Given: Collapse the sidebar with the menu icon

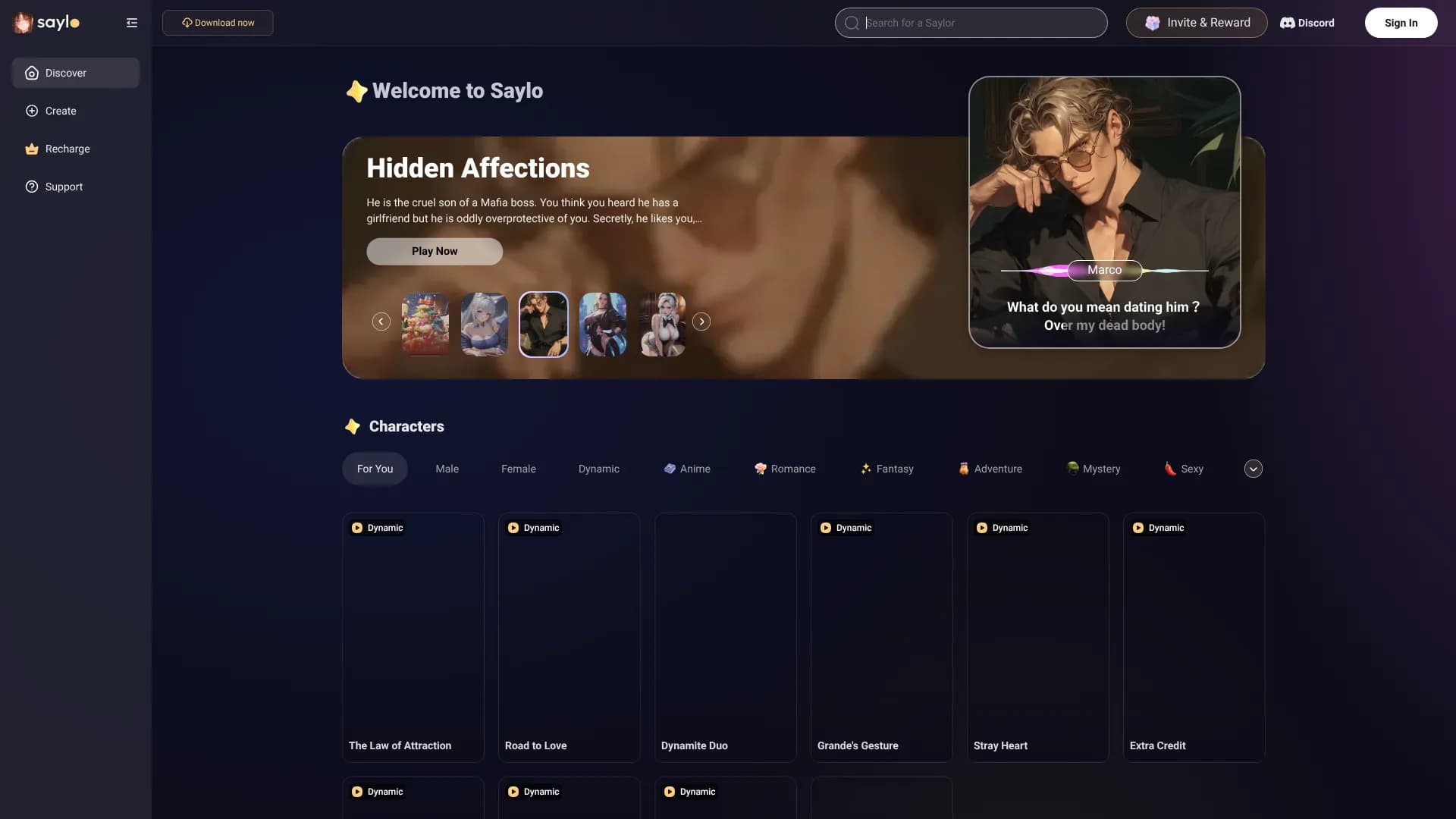Looking at the screenshot, I should tap(132, 23).
